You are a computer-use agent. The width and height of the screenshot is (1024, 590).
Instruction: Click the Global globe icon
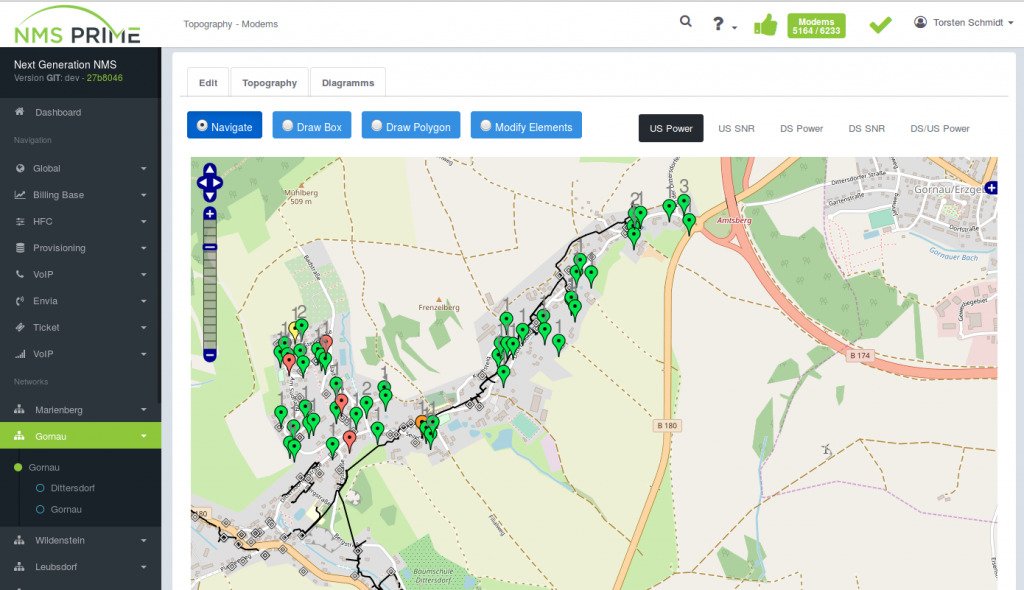pyautogui.click(x=20, y=168)
